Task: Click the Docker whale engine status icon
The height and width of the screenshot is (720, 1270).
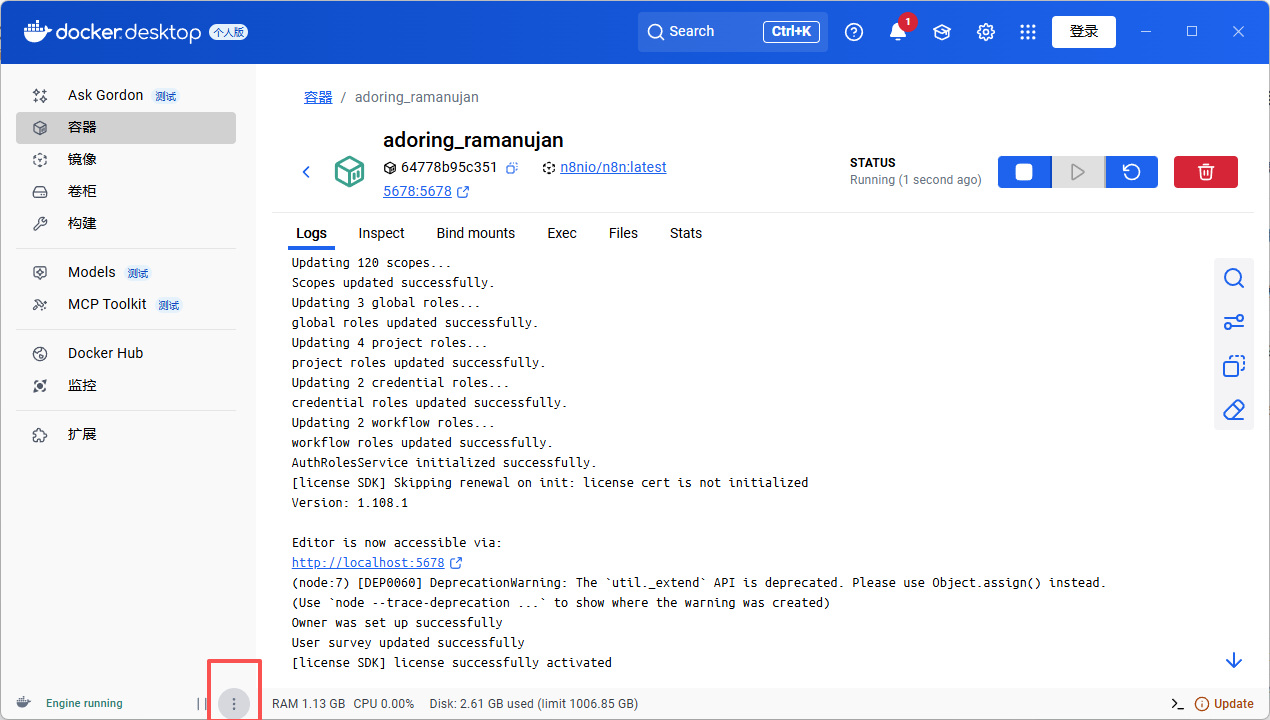Action: coord(24,703)
